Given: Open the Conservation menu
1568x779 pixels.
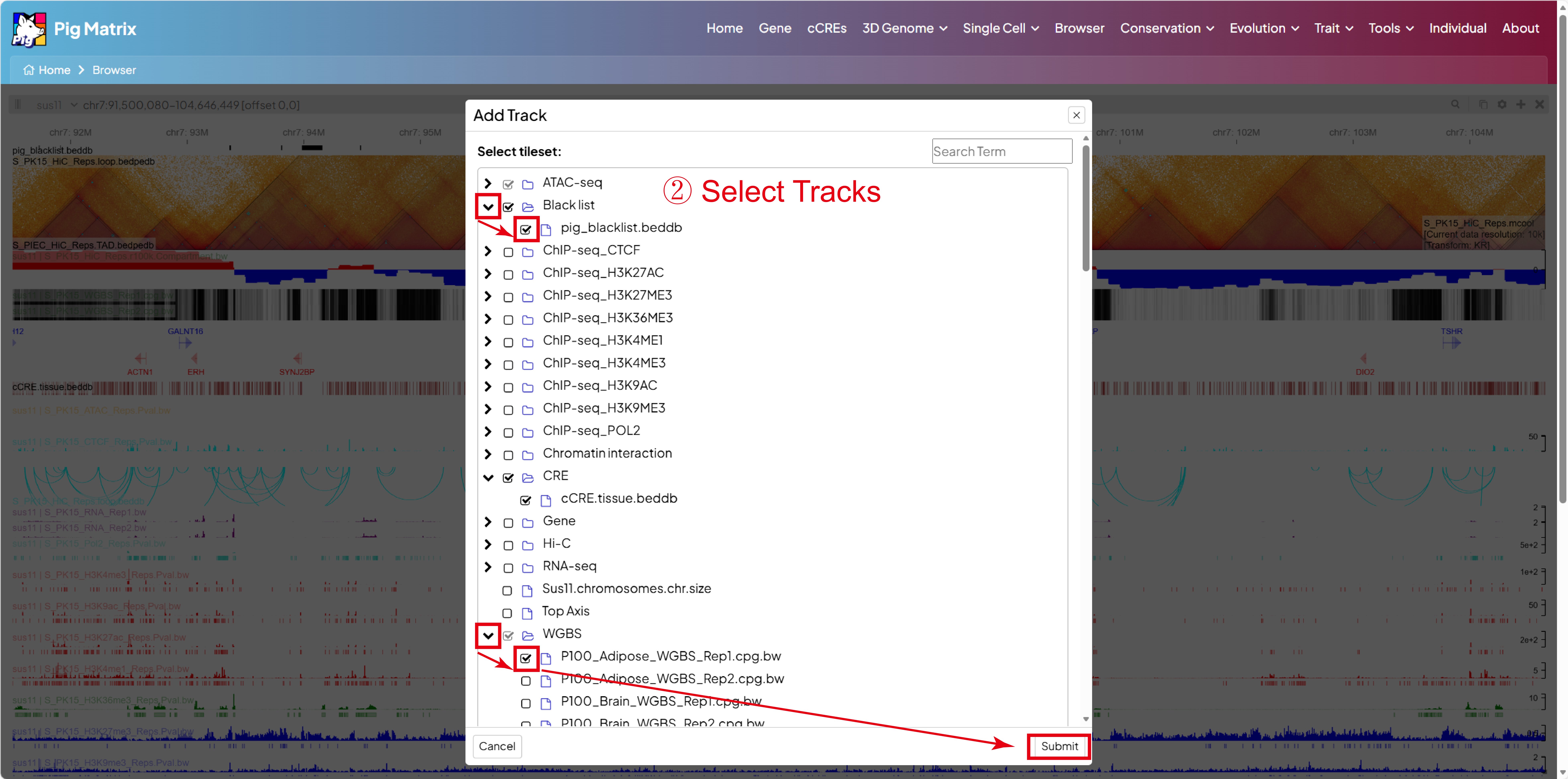Looking at the screenshot, I should tap(1166, 28).
